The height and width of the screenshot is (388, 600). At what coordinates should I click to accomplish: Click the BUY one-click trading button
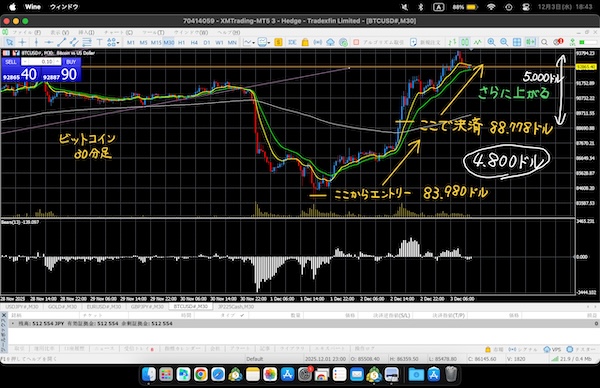click(x=71, y=62)
